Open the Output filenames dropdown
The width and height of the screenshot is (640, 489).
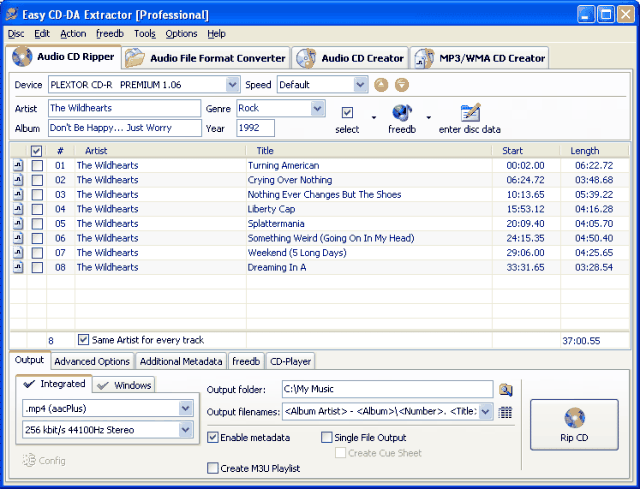pyautogui.click(x=485, y=411)
